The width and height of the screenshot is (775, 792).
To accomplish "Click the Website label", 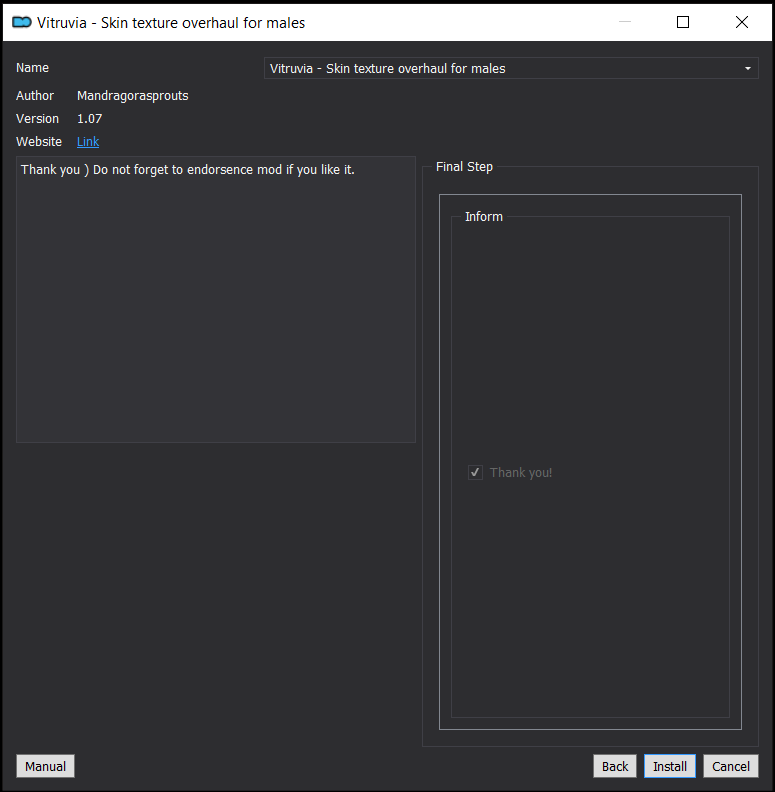I will point(39,141).
